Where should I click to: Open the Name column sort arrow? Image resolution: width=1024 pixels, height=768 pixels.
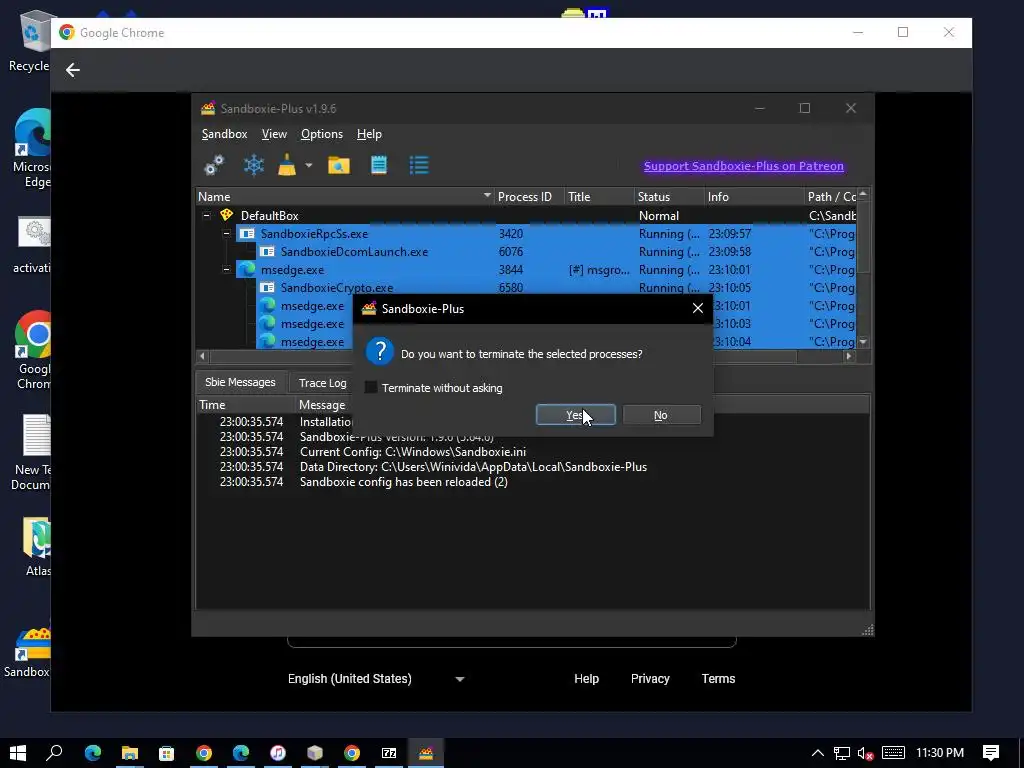tap(487, 195)
